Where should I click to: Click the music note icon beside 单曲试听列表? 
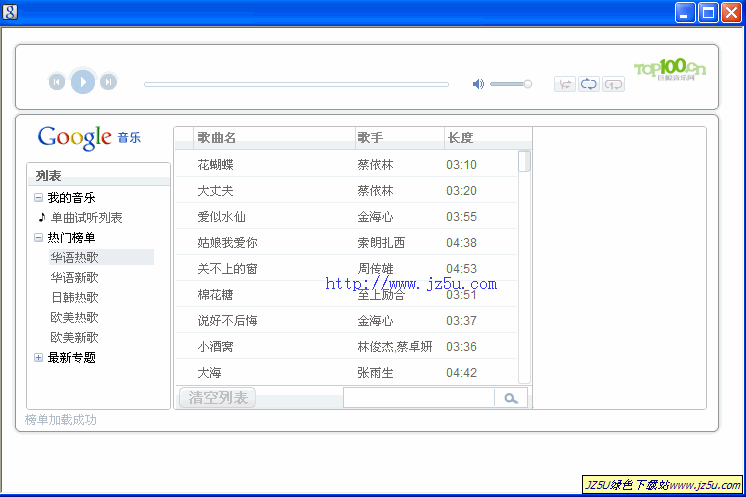(42, 217)
